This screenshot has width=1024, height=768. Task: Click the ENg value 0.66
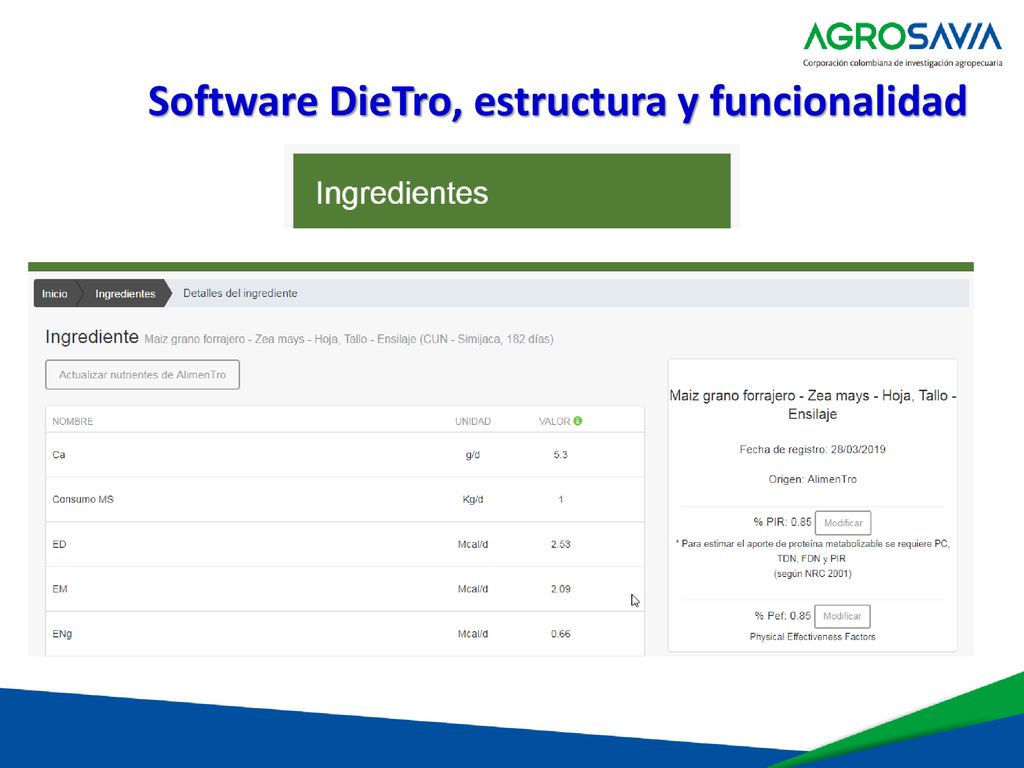tap(560, 634)
